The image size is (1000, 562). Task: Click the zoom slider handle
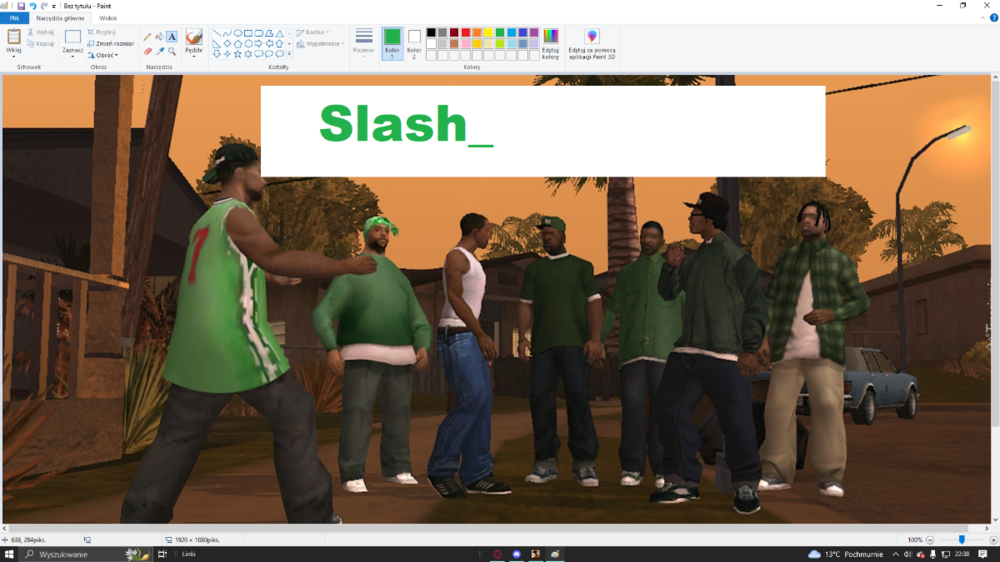(962, 540)
